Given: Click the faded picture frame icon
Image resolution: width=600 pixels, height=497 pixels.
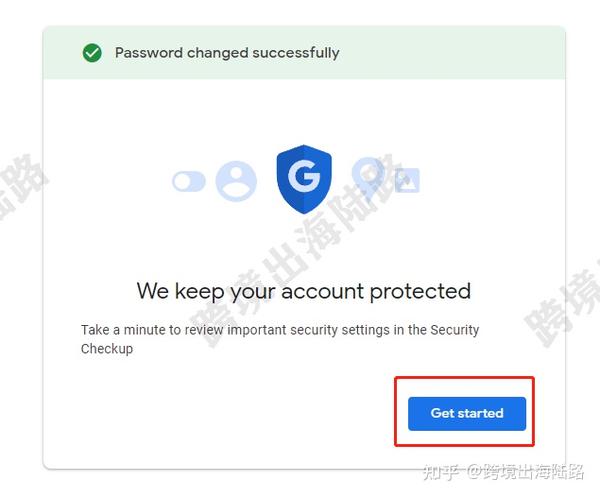Looking at the screenshot, I should [x=407, y=180].
